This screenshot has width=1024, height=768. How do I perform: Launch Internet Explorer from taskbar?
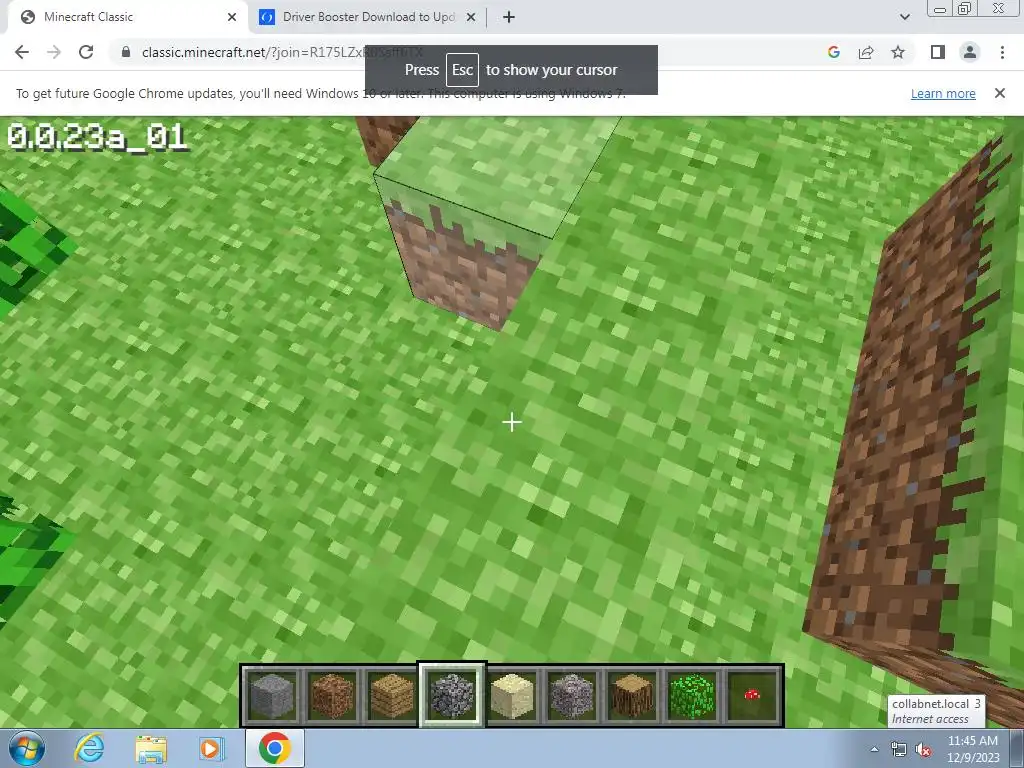(89, 748)
